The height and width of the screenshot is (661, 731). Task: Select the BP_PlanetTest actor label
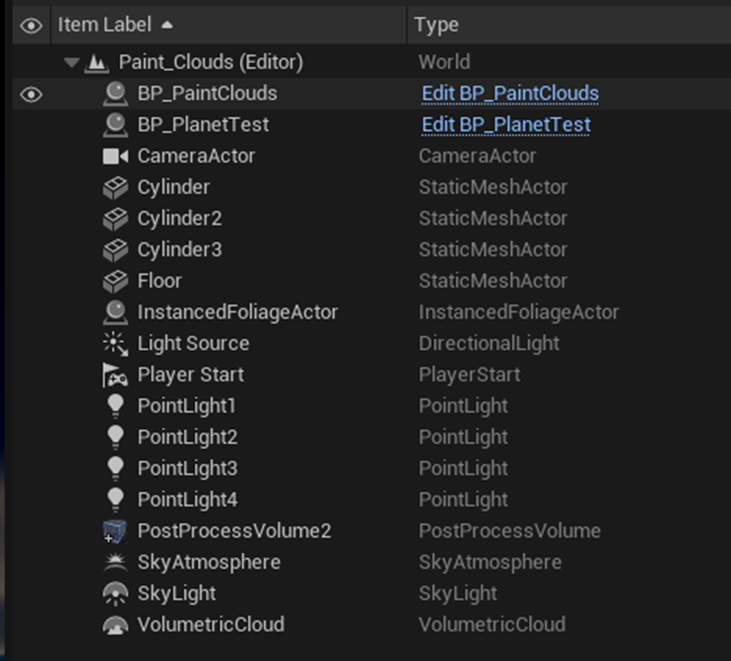(203, 125)
